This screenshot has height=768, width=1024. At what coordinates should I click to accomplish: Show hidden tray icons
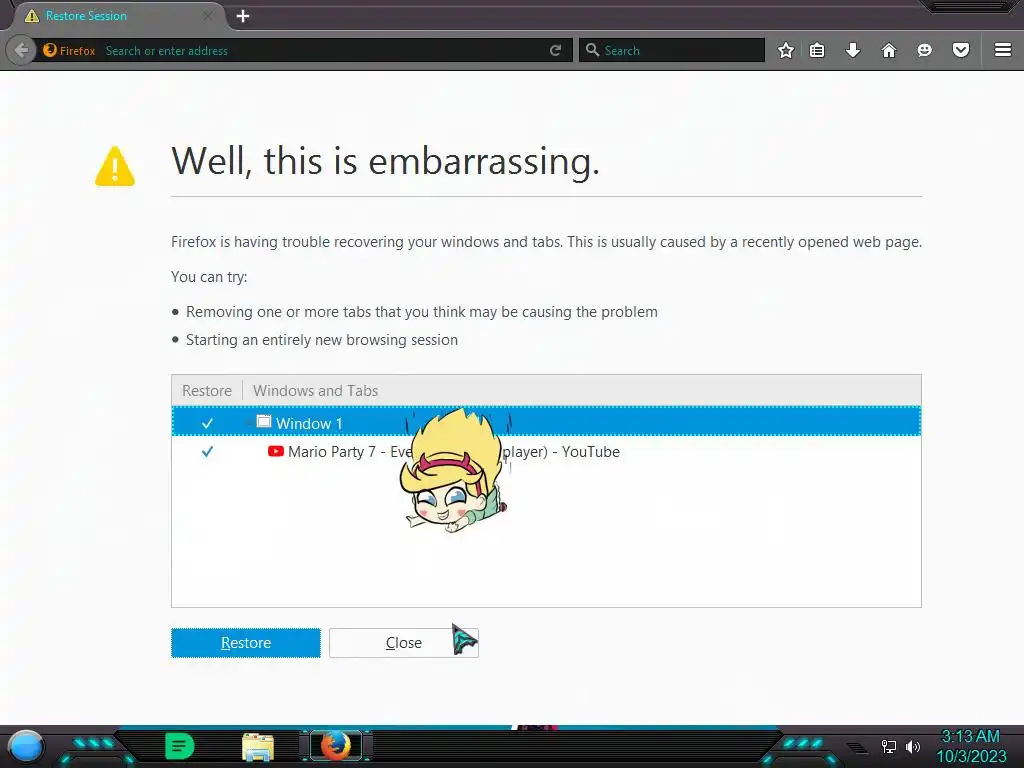pos(857,748)
